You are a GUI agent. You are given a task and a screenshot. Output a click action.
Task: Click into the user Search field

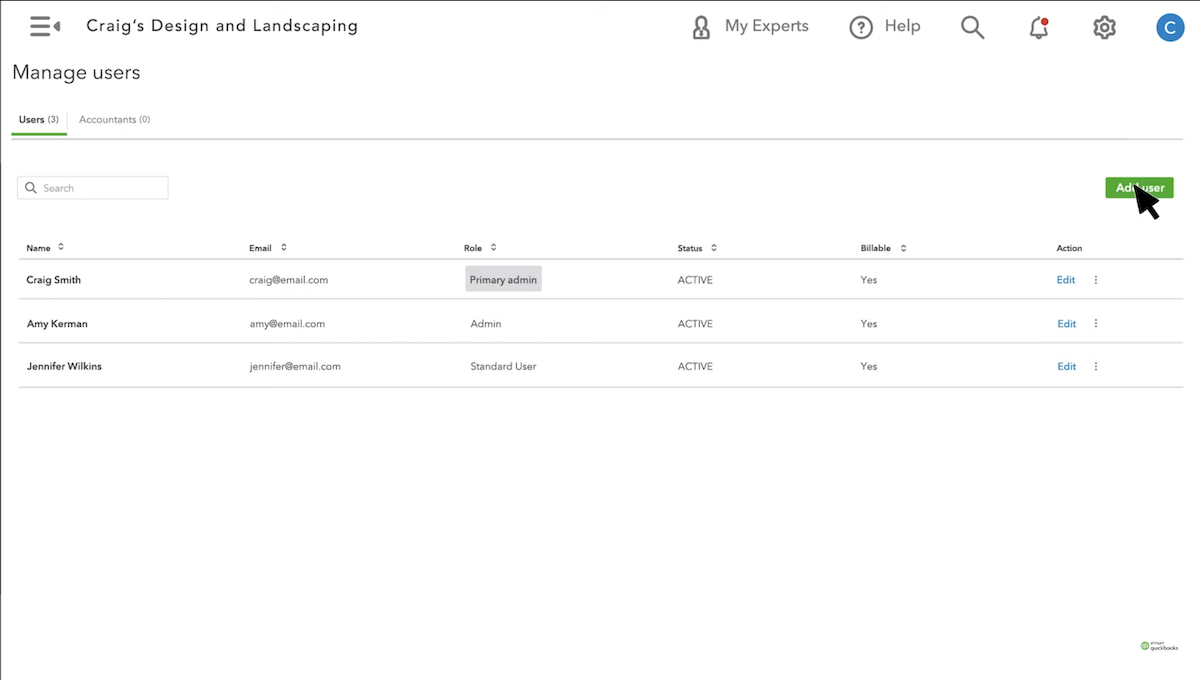click(93, 188)
